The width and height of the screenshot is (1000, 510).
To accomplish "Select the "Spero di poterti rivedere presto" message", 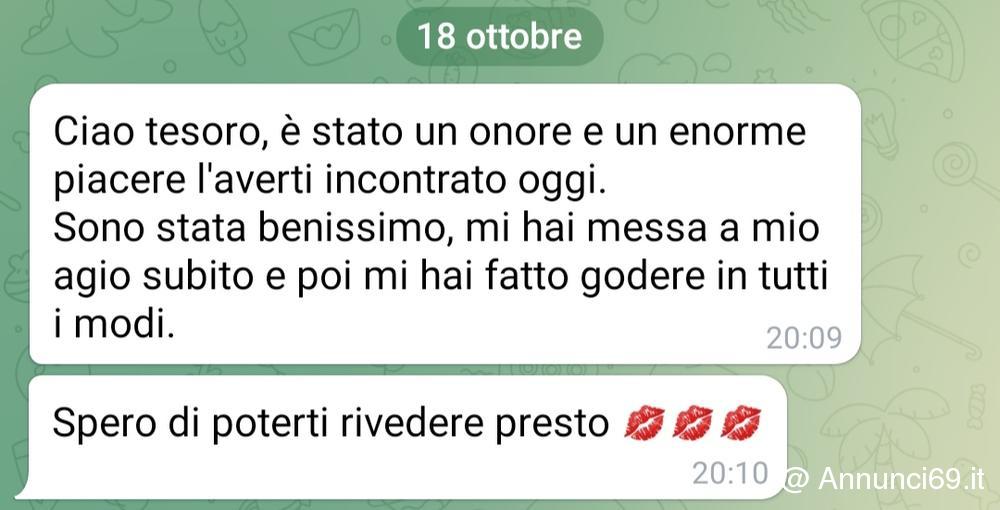I will coord(408,437).
